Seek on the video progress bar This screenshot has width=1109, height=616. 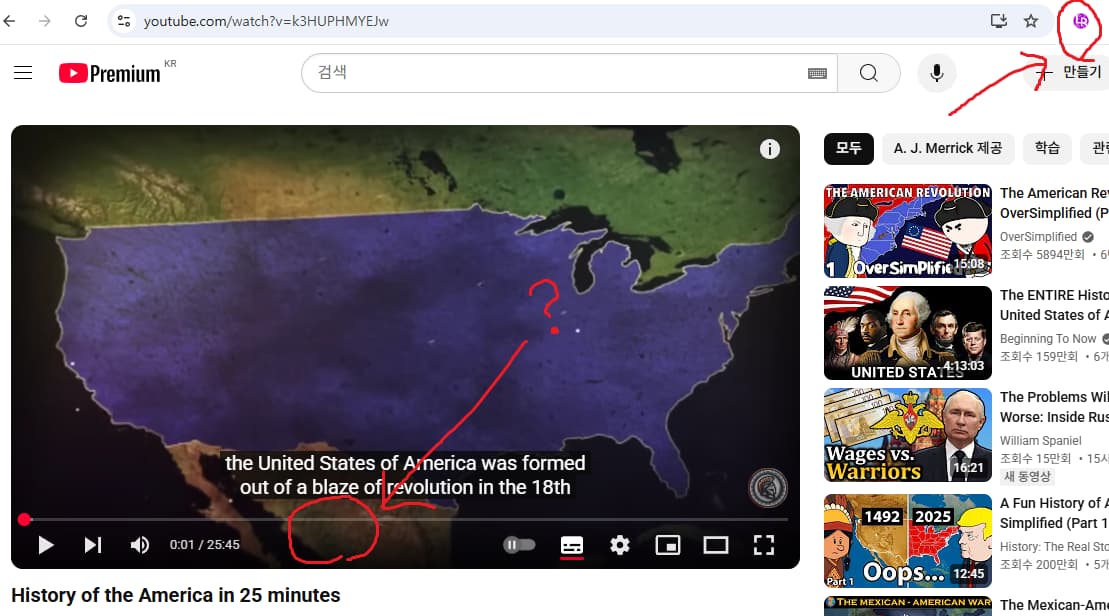click(406, 520)
